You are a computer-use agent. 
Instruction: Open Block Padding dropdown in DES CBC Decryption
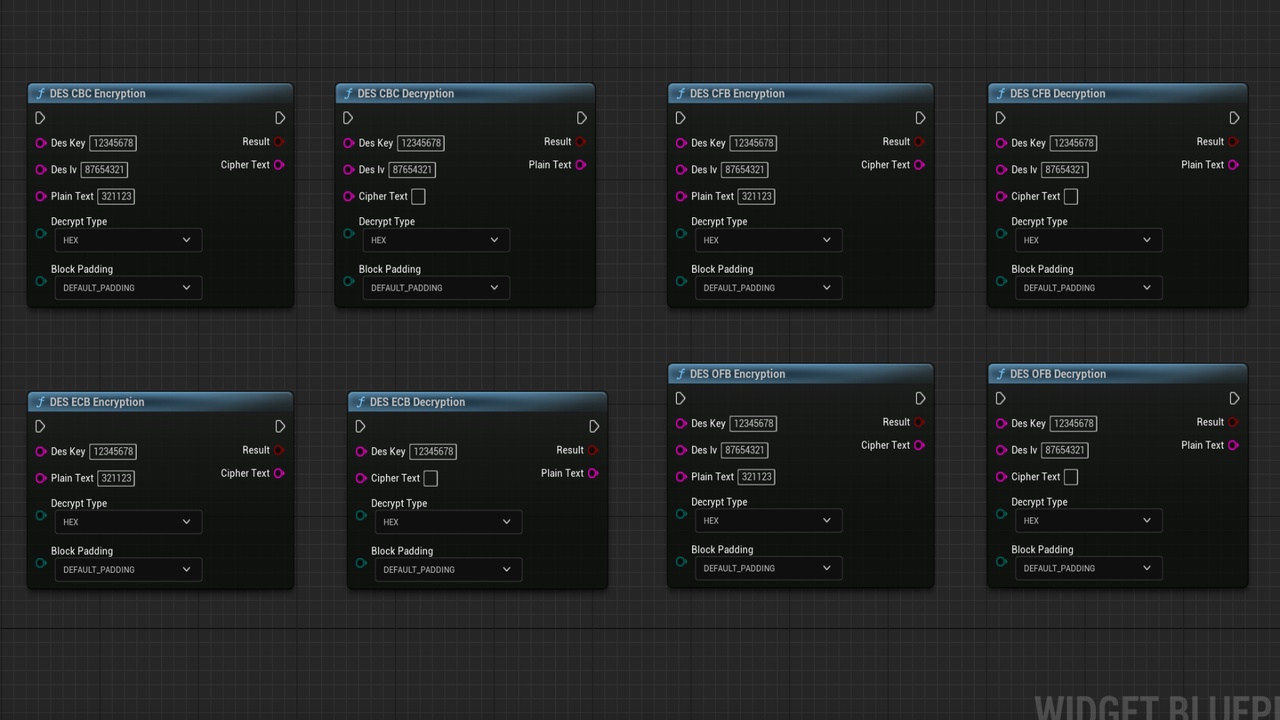coord(436,288)
